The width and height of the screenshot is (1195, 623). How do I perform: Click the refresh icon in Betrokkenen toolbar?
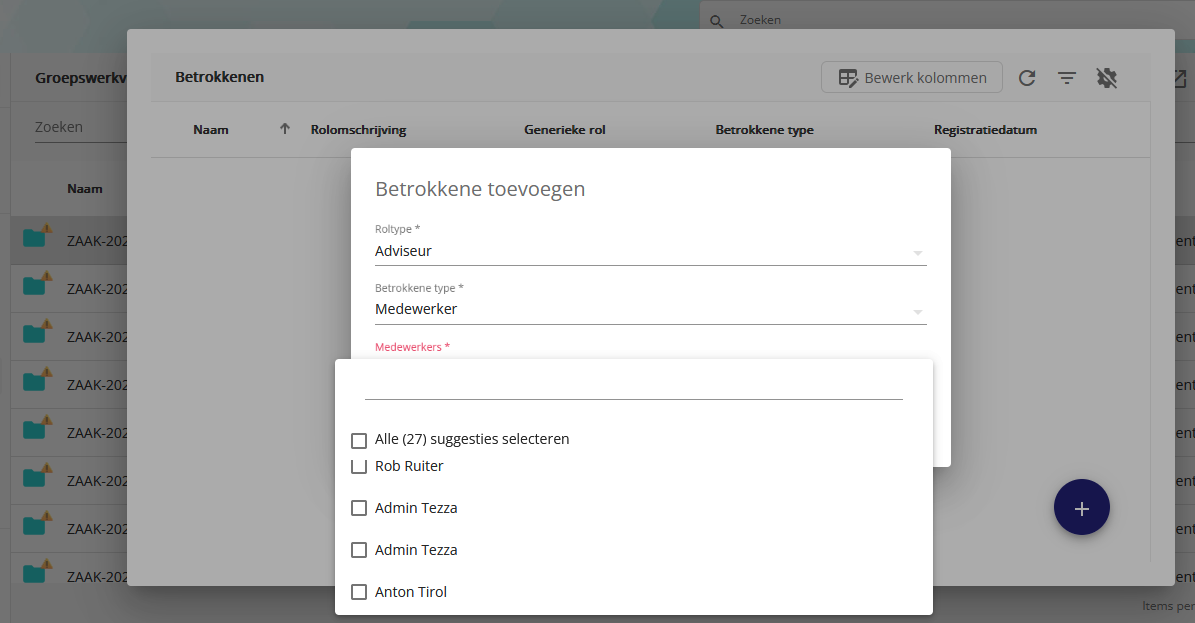(x=1027, y=78)
